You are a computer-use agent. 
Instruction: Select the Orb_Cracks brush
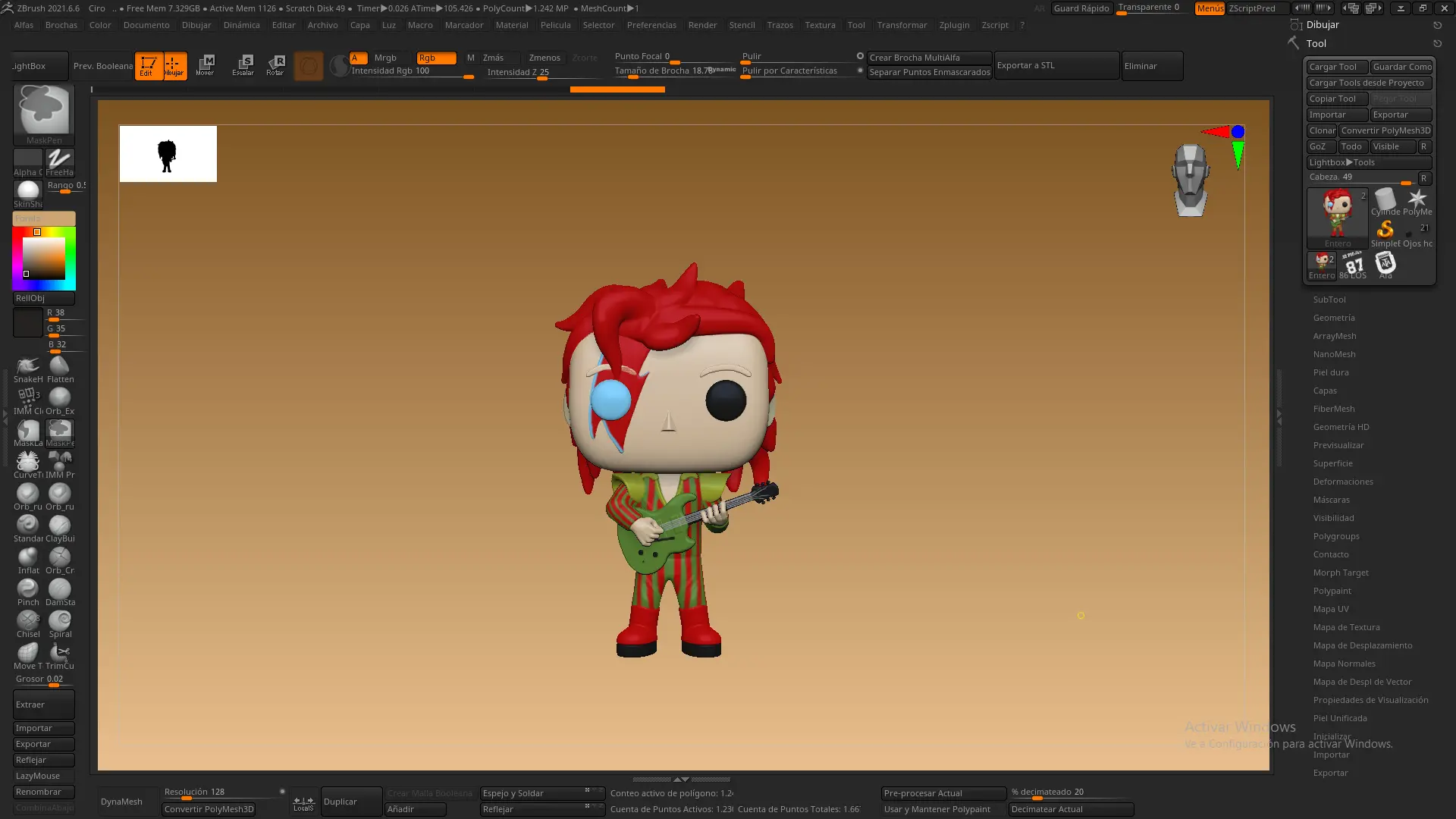coord(60,560)
